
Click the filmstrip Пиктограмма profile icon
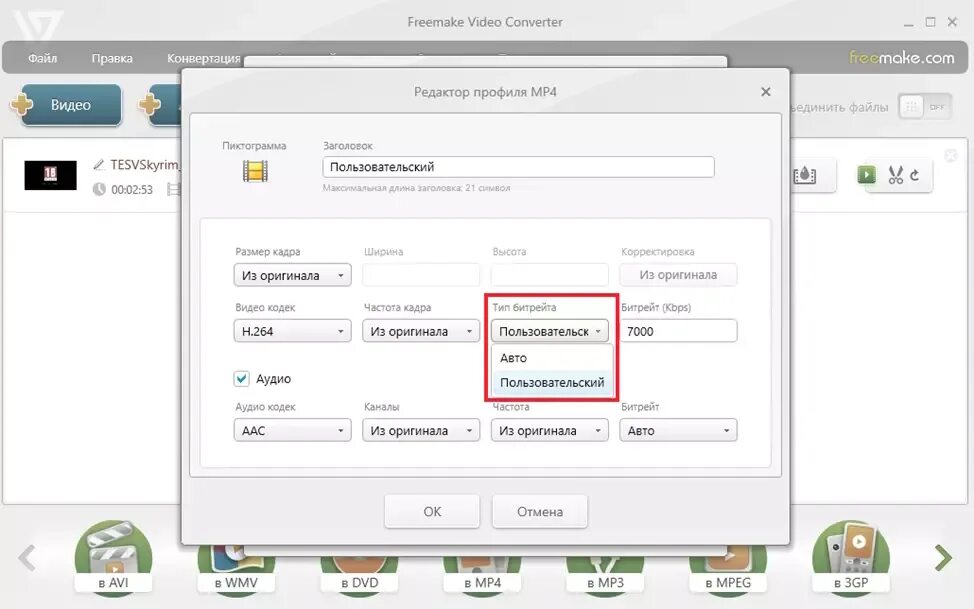(x=255, y=171)
